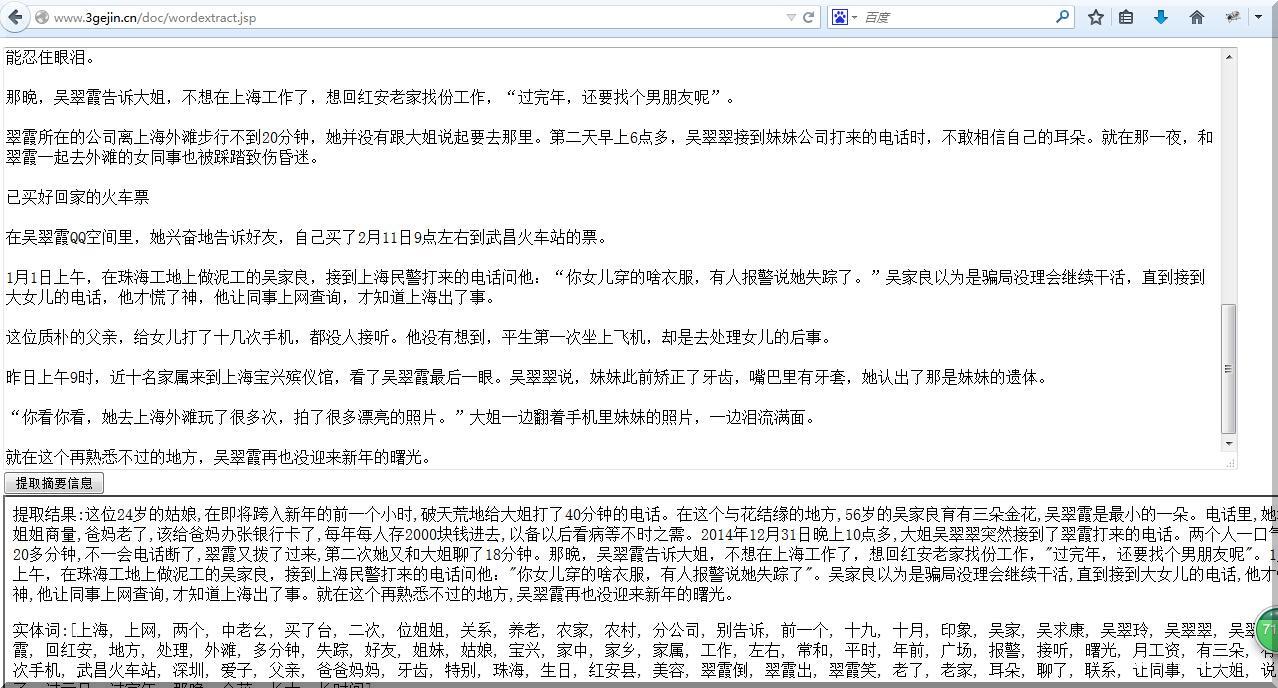Image resolution: width=1278 pixels, height=688 pixels.
Task: Bookmark this page with the star icon
Action: 1096,17
